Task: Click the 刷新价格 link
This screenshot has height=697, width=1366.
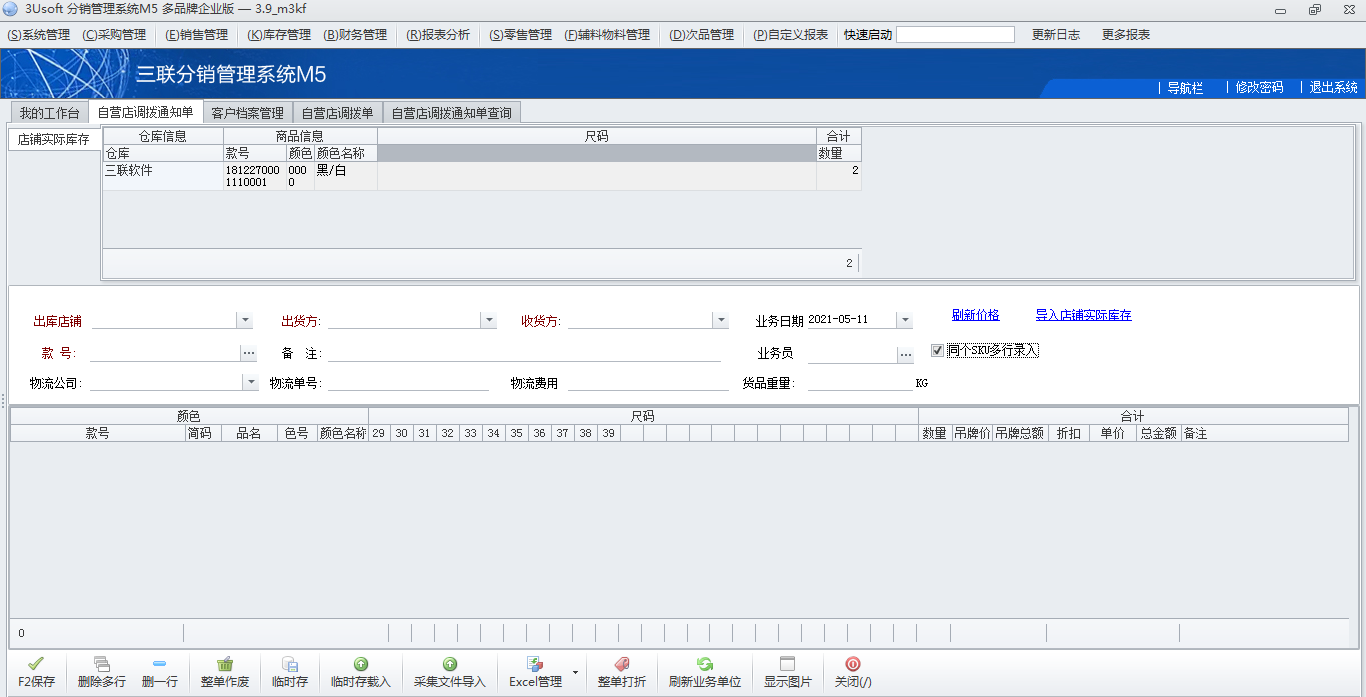Action: tap(975, 315)
